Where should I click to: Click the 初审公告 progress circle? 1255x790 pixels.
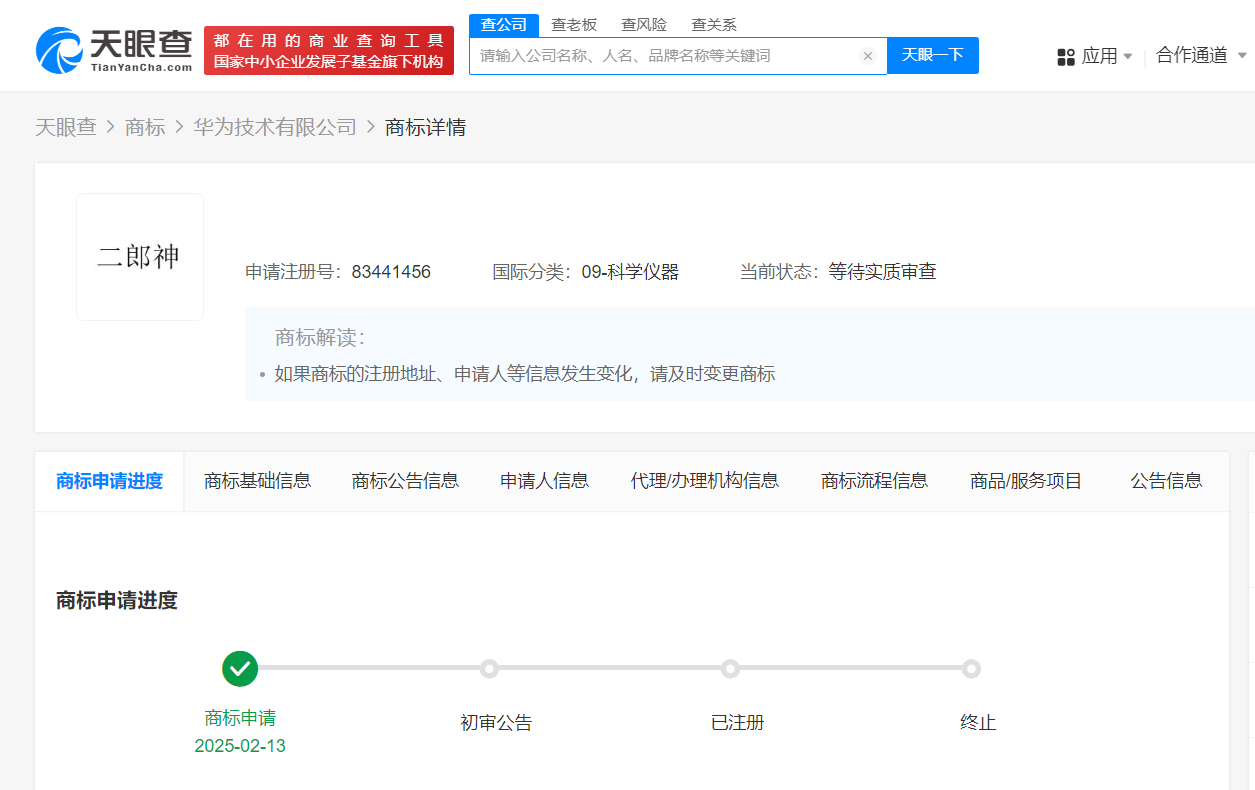(x=489, y=668)
